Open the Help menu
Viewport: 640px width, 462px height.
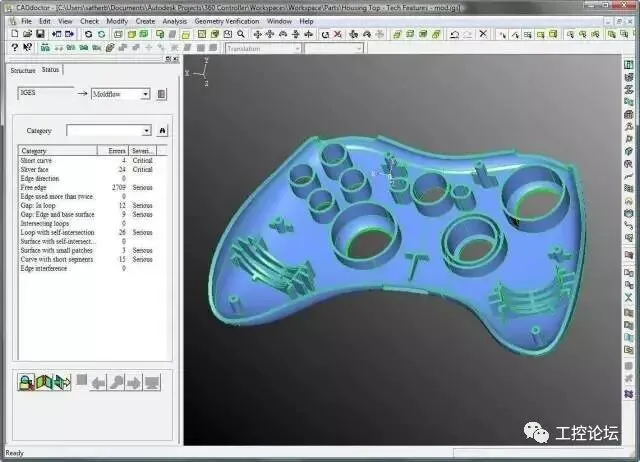coord(306,21)
